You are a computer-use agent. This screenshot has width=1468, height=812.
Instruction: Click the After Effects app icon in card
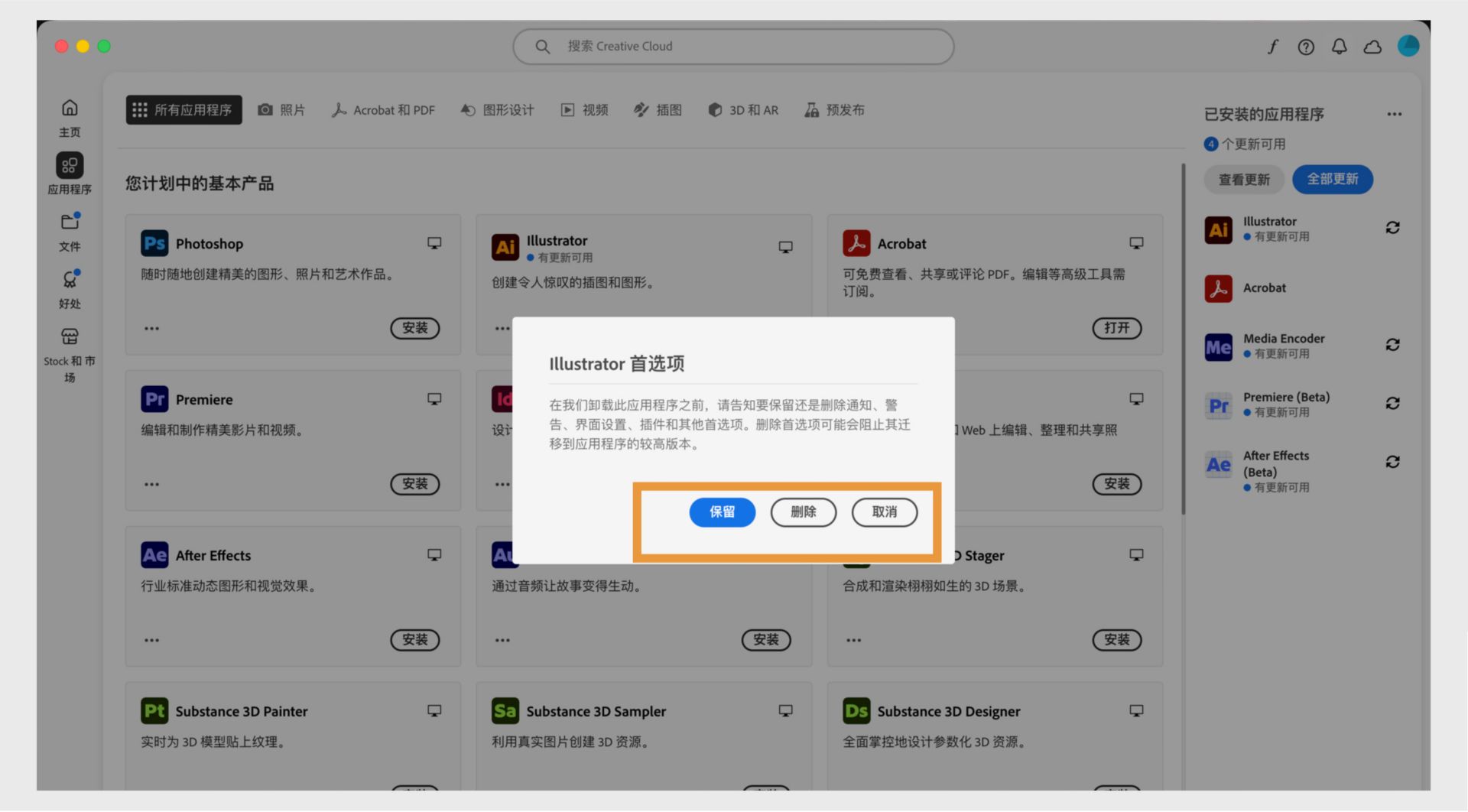click(x=154, y=555)
